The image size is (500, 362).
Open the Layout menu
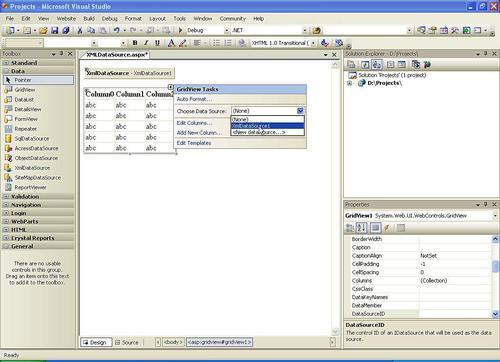tap(157, 19)
